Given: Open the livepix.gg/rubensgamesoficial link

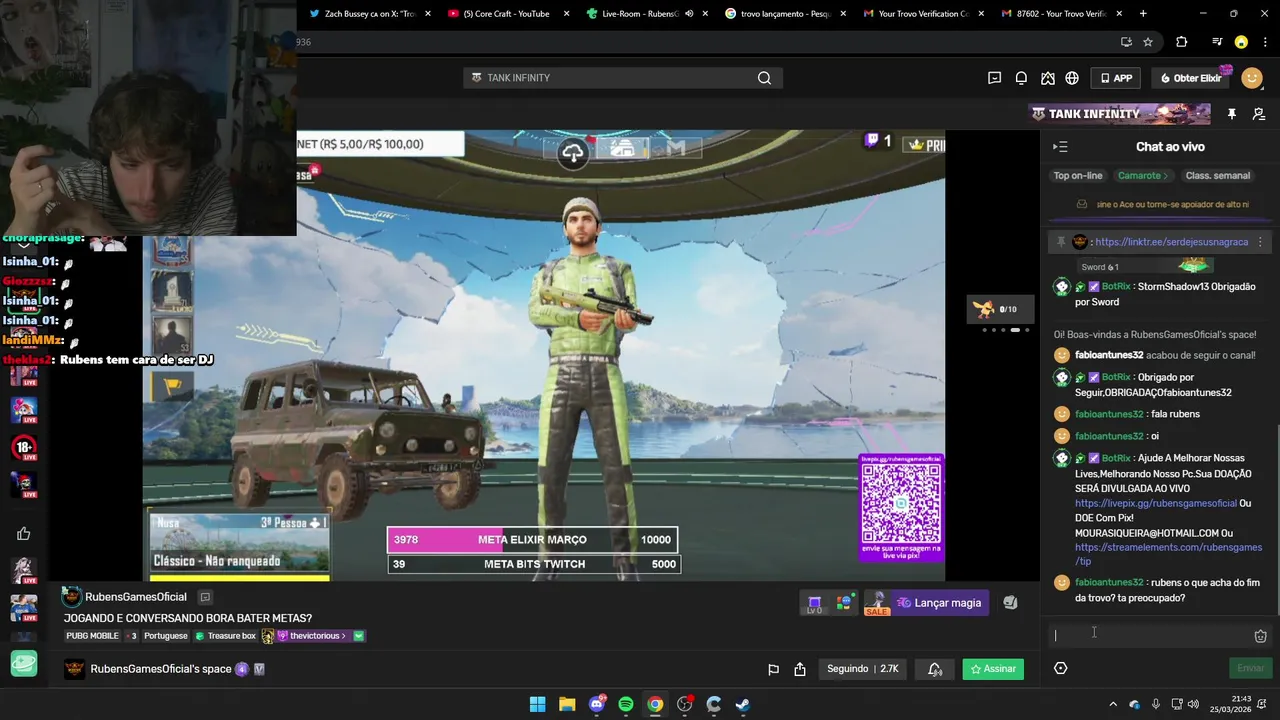Looking at the screenshot, I should [x=1156, y=503].
